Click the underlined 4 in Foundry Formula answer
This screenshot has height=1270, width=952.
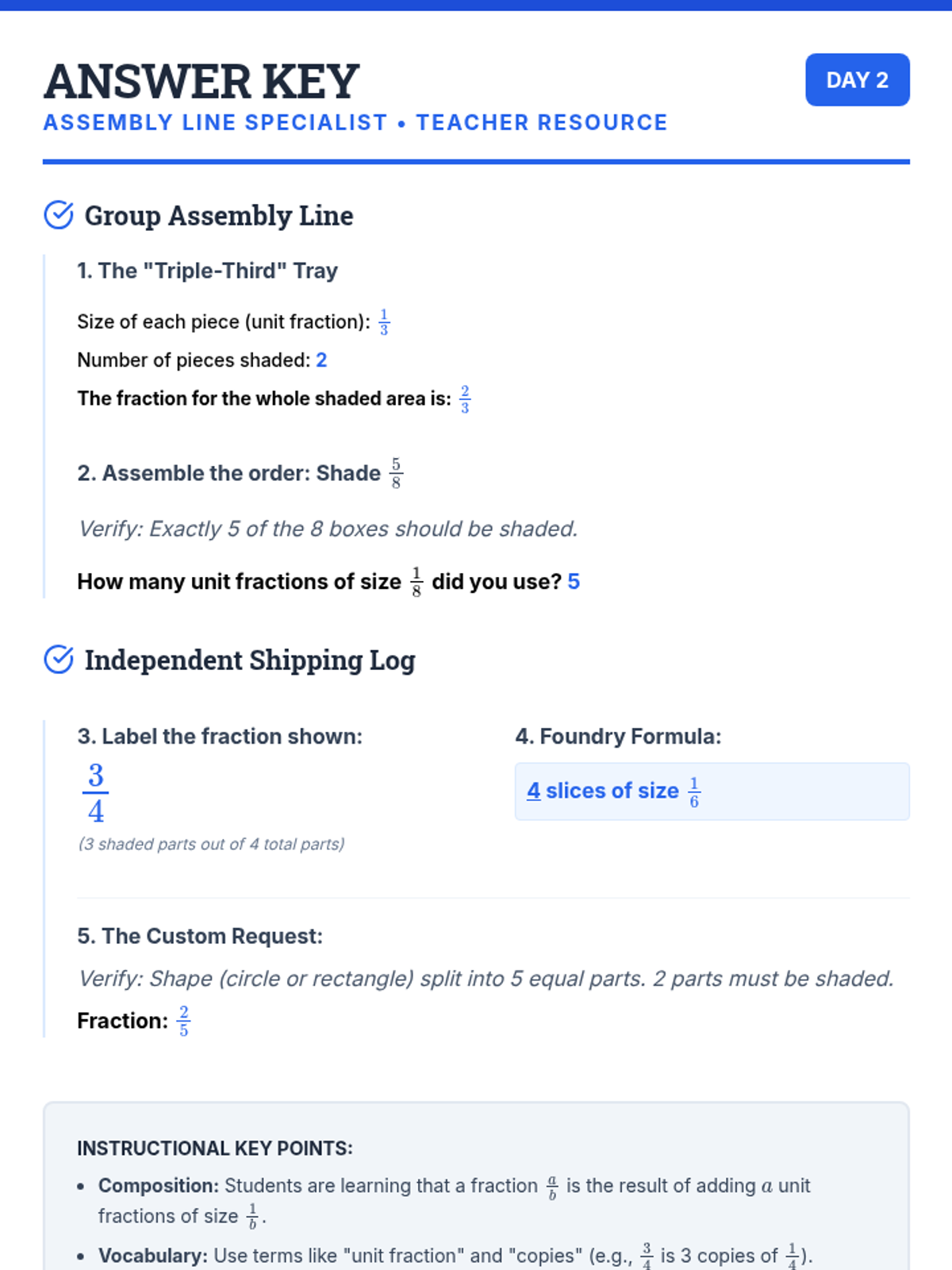(x=534, y=791)
